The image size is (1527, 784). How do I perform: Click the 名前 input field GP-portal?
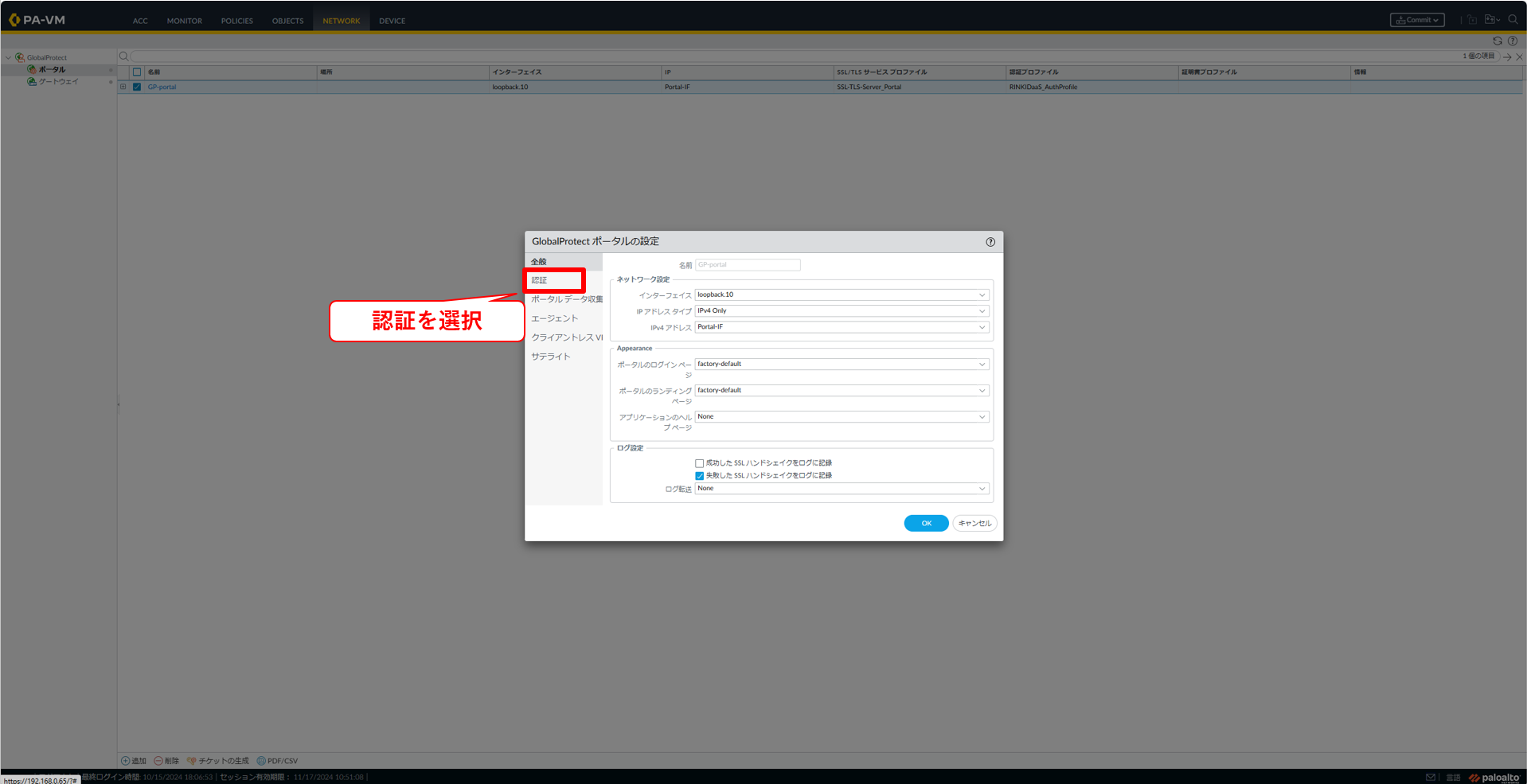pos(748,265)
